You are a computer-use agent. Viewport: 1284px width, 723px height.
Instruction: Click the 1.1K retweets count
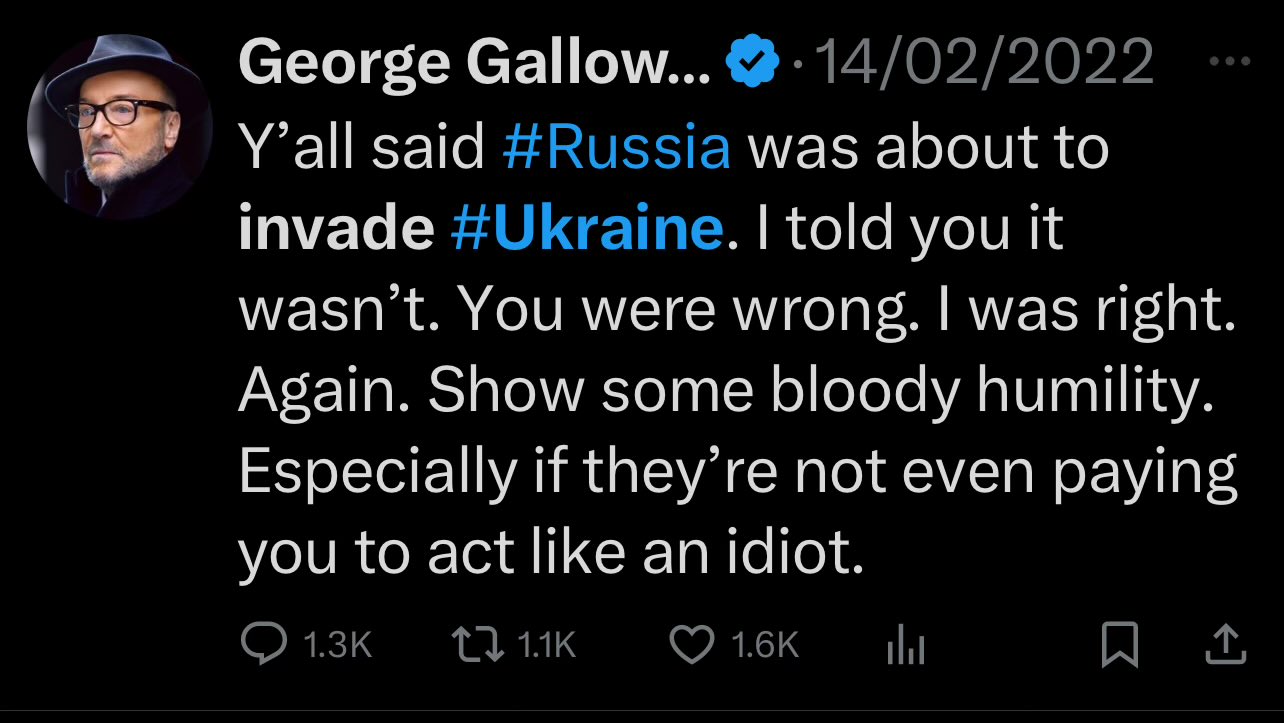coord(549,646)
